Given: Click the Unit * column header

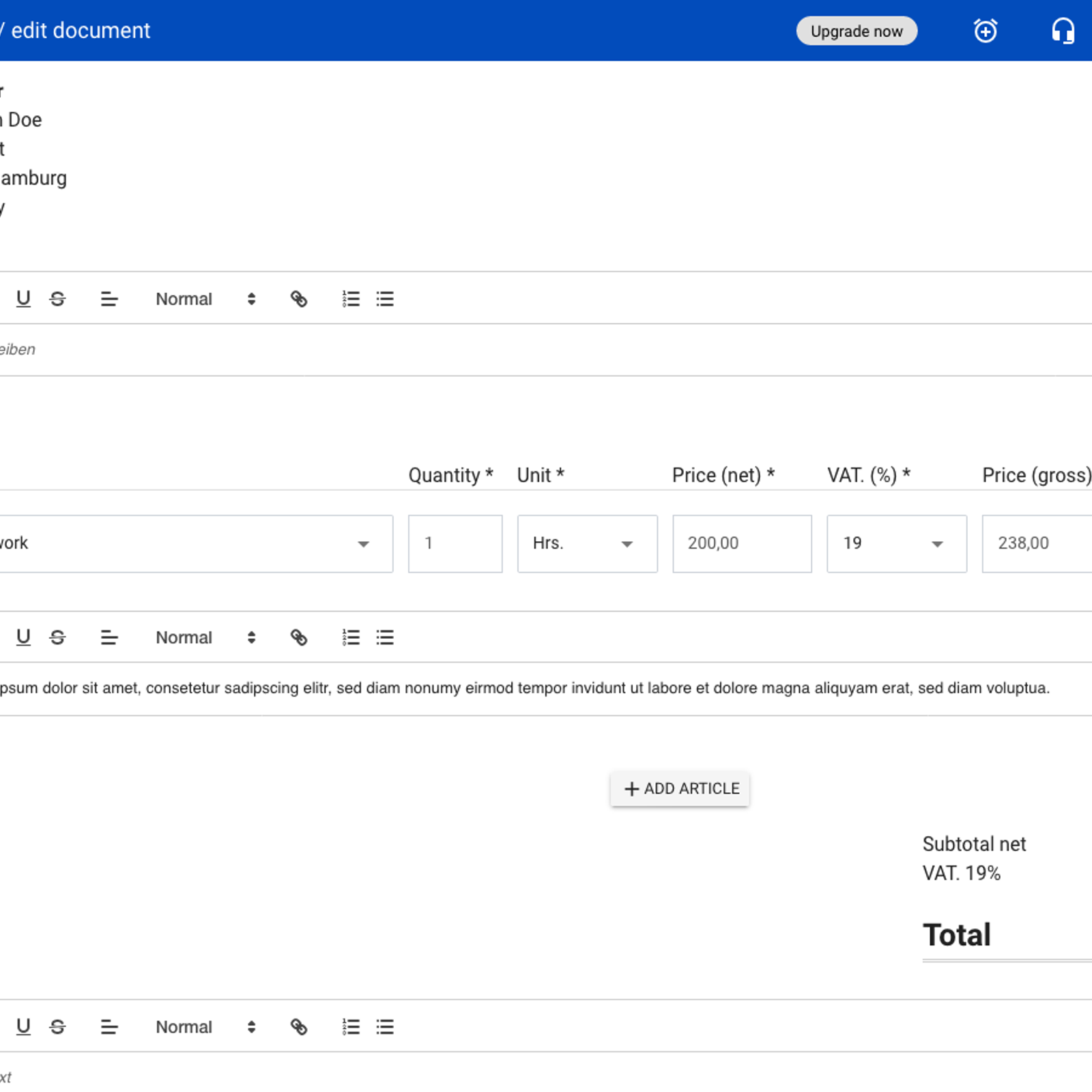Looking at the screenshot, I should pyautogui.click(x=541, y=475).
